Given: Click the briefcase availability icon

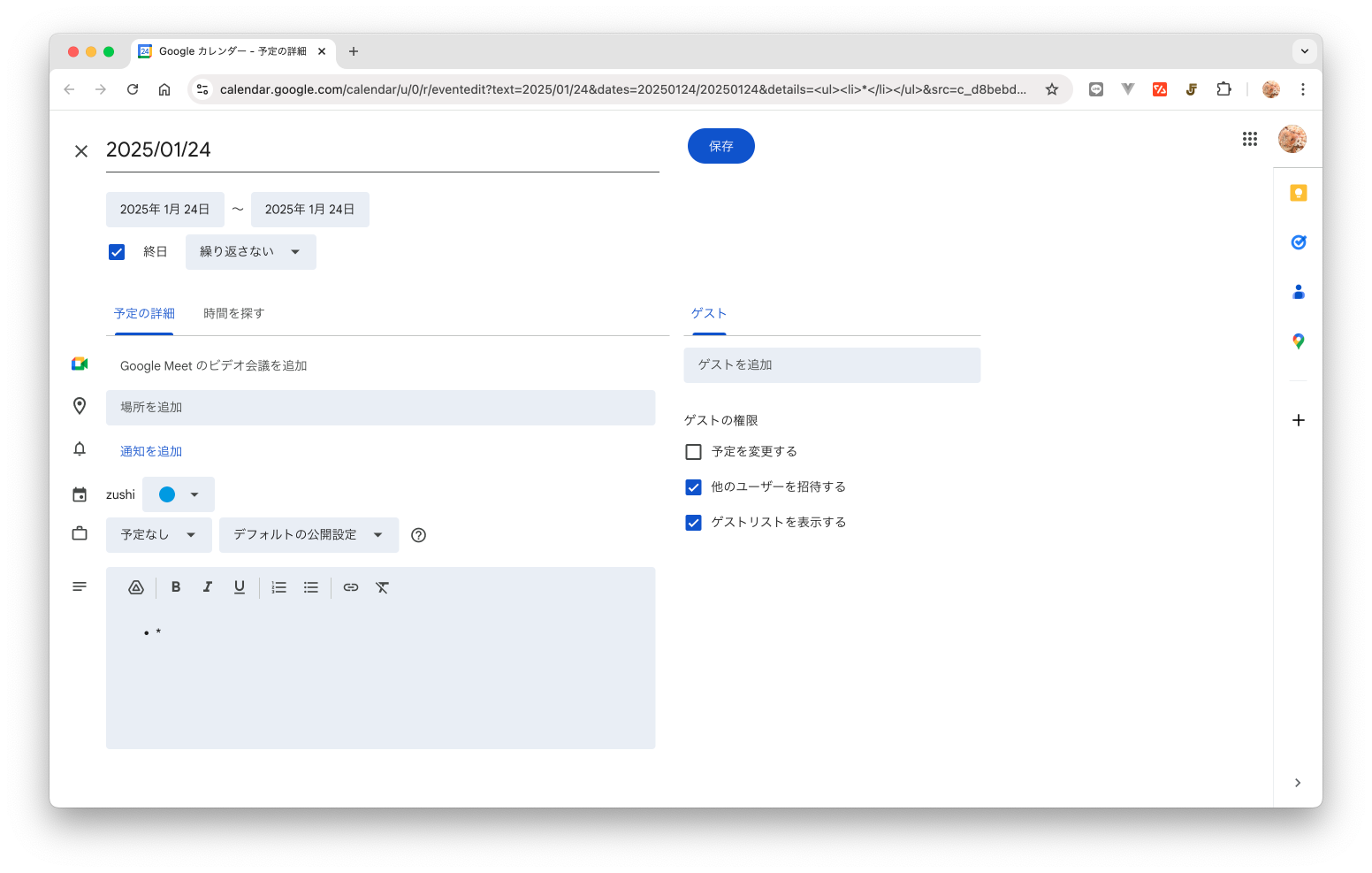Looking at the screenshot, I should tap(80, 533).
